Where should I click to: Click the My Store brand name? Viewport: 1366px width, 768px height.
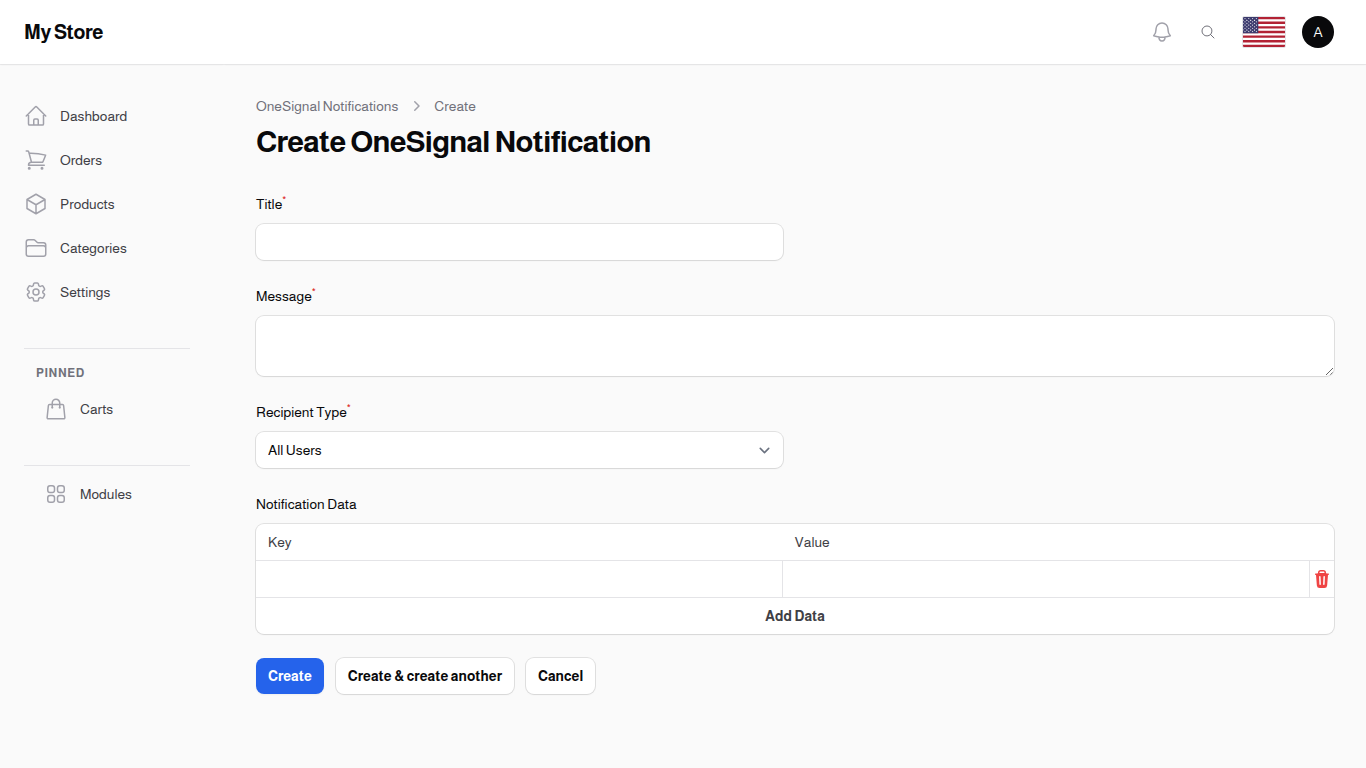point(63,31)
